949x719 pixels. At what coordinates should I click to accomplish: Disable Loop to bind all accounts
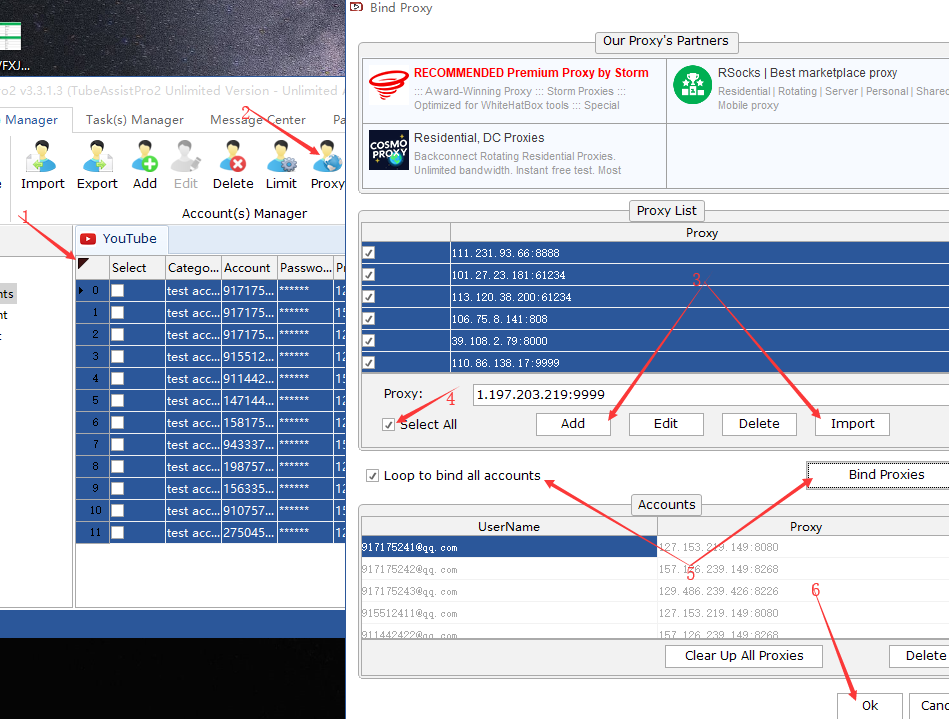click(x=373, y=476)
